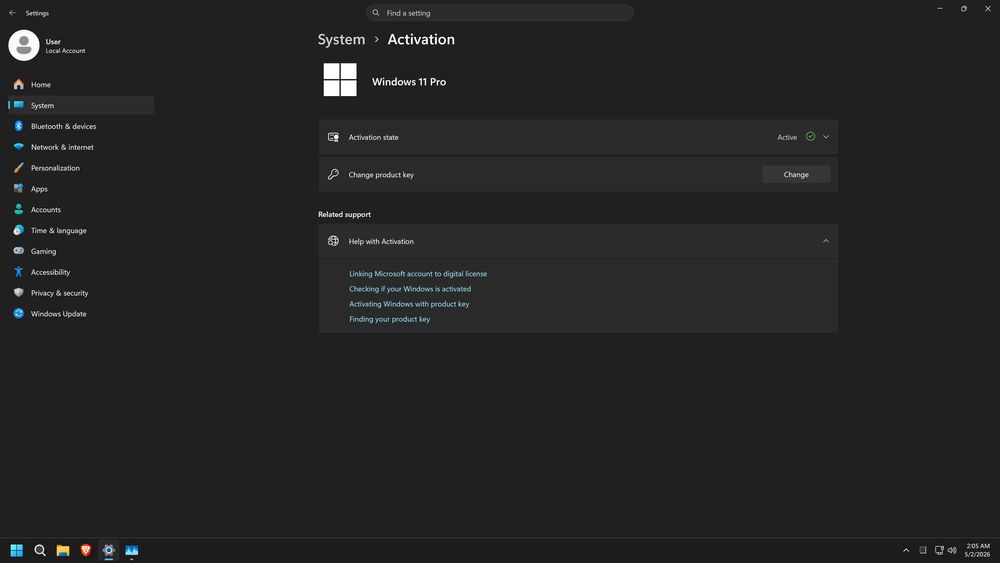Click the Change product key button
Screen dimensions: 1000x563
click(x=796, y=174)
